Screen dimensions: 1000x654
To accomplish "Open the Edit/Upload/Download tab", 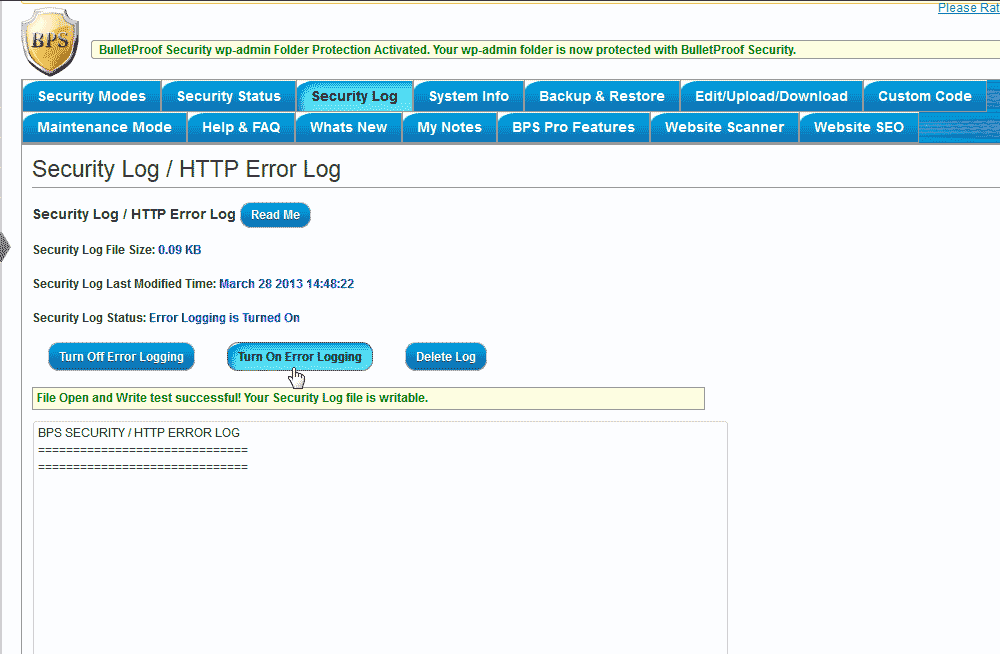I will point(772,96).
